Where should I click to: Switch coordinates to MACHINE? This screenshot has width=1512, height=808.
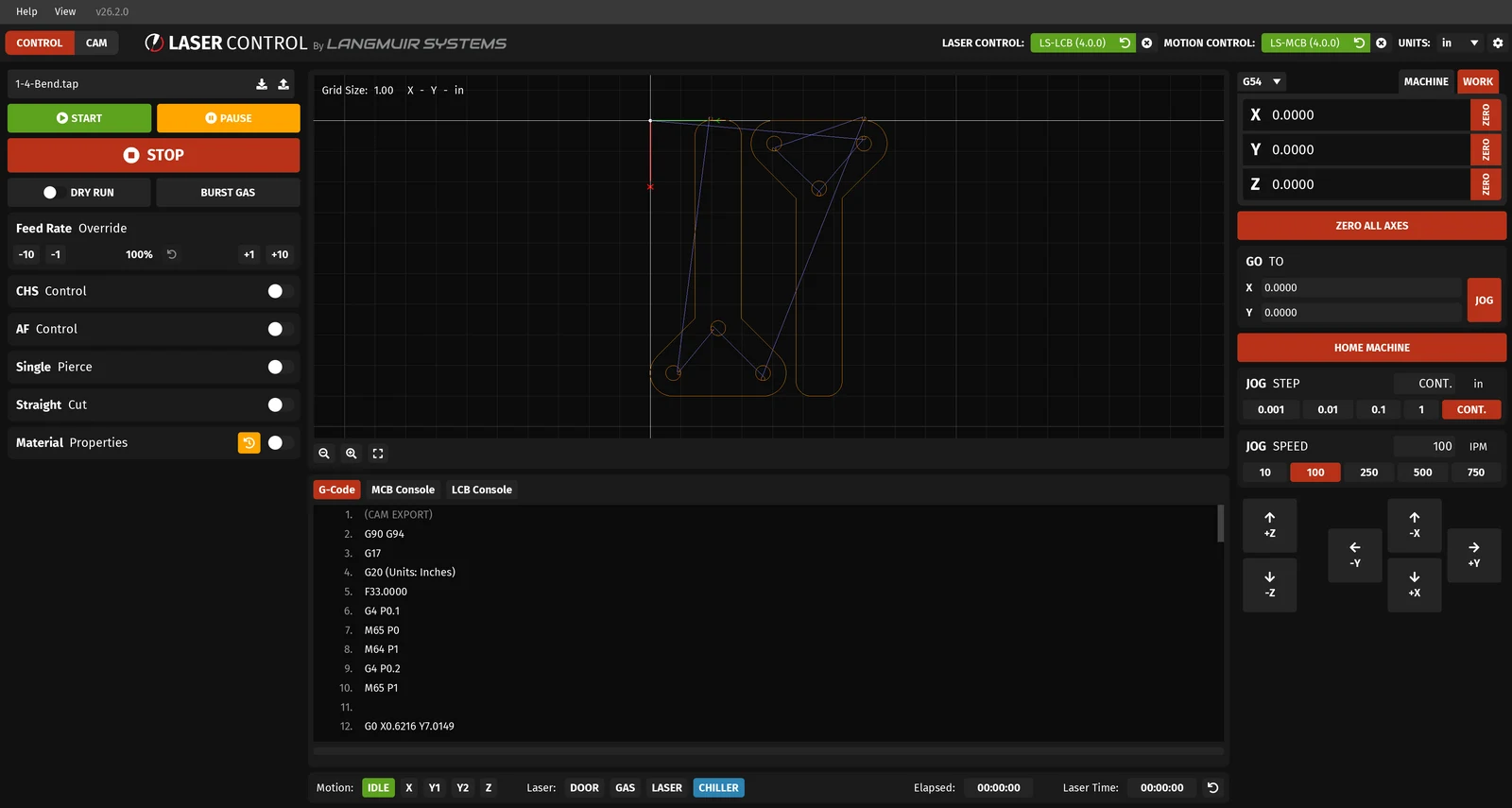1426,82
